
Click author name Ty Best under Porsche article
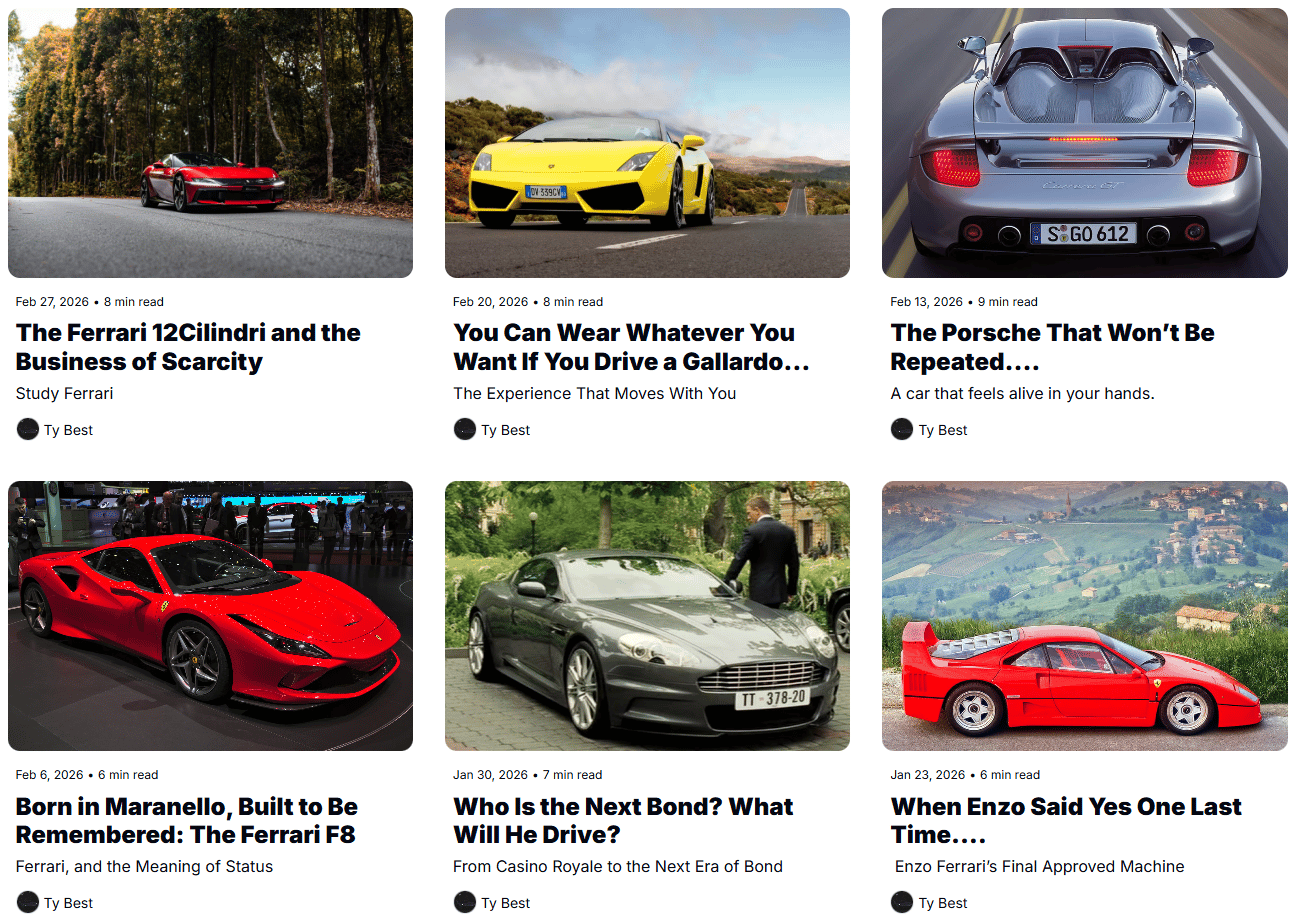(x=943, y=430)
